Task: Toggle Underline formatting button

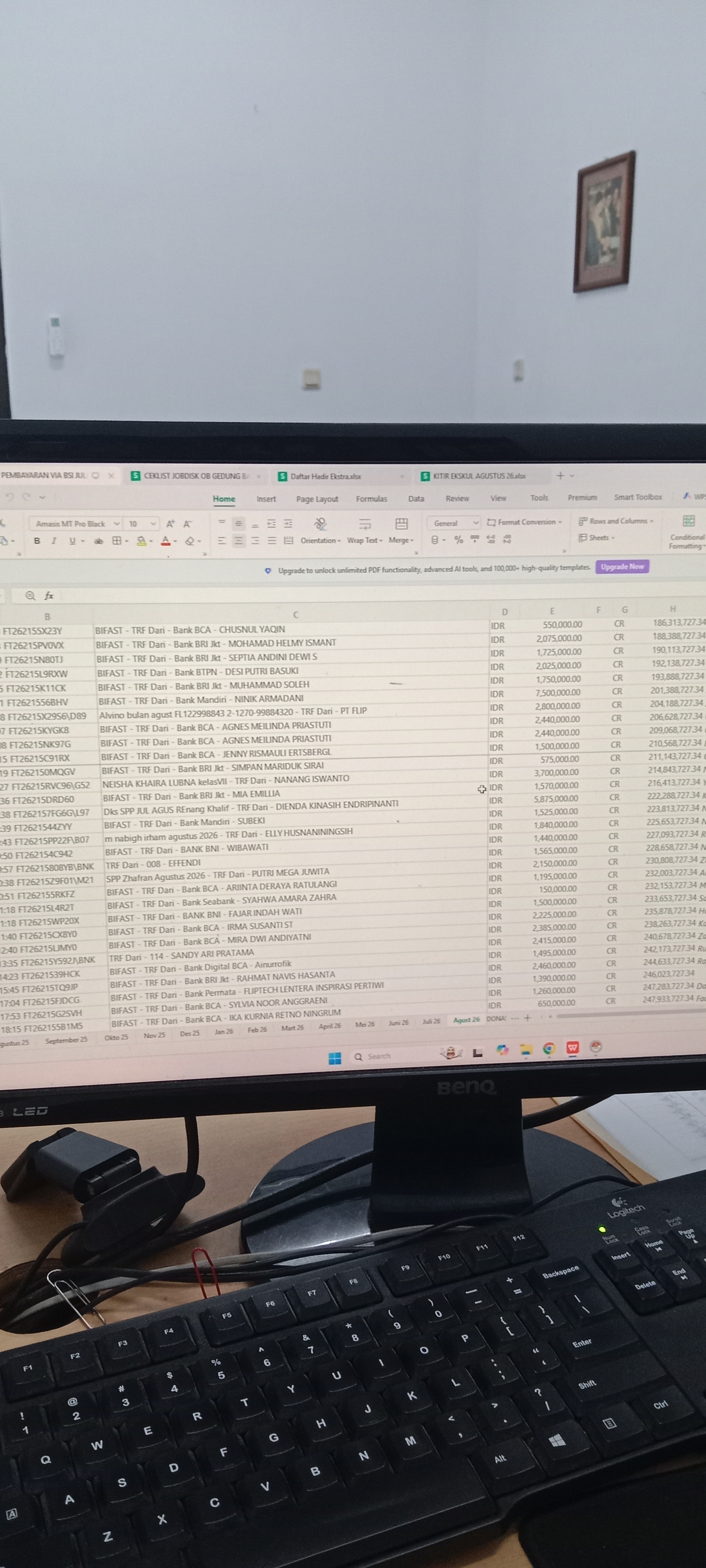Action: [72, 541]
